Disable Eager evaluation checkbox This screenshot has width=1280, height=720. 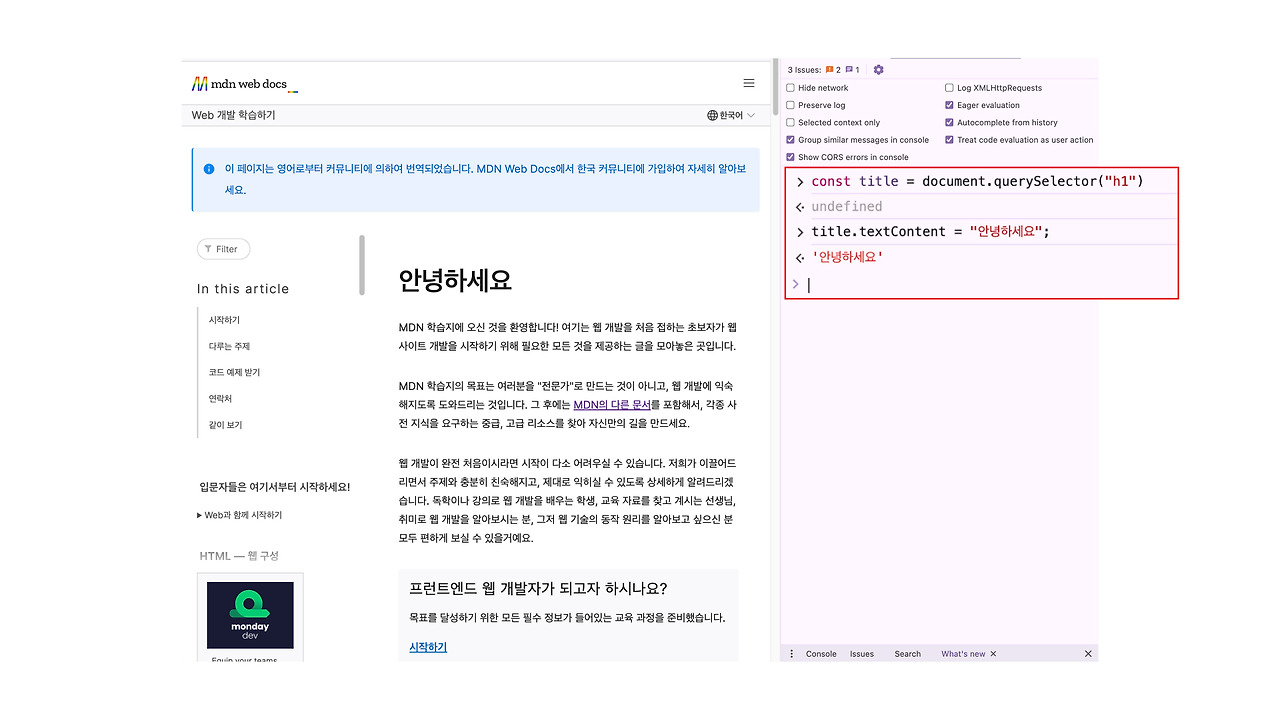coord(950,105)
